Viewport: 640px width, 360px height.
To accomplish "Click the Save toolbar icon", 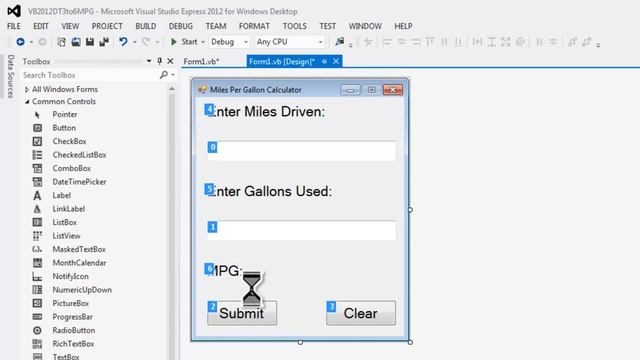I will coord(90,42).
